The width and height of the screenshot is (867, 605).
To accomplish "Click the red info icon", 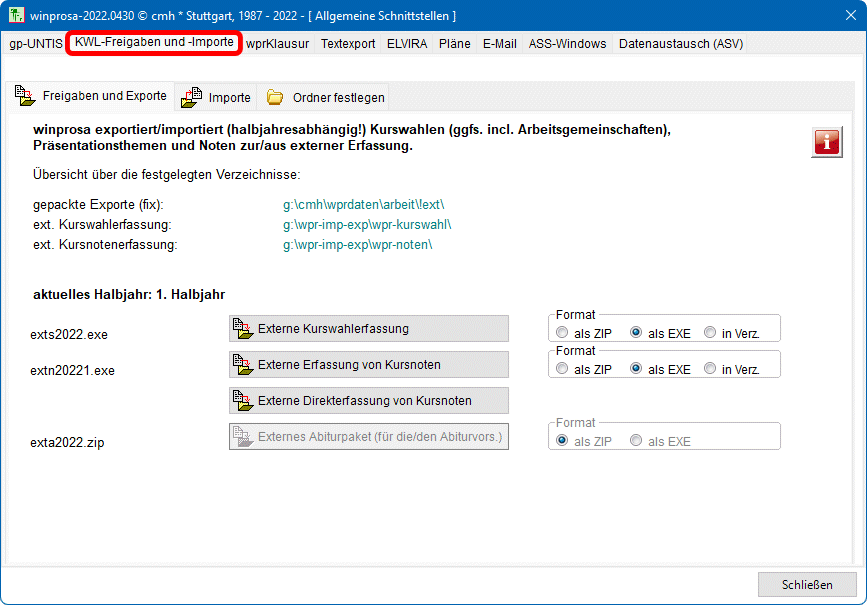I will pos(826,142).
